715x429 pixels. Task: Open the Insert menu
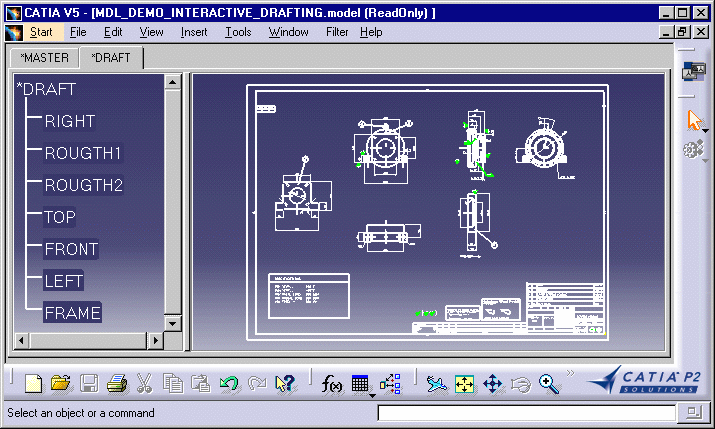(194, 32)
